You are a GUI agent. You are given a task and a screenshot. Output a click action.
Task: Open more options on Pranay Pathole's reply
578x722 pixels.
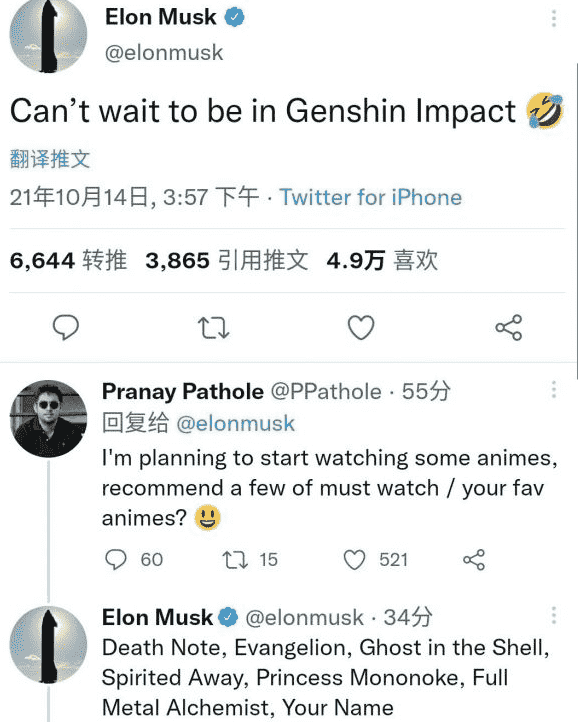[x=554, y=390]
